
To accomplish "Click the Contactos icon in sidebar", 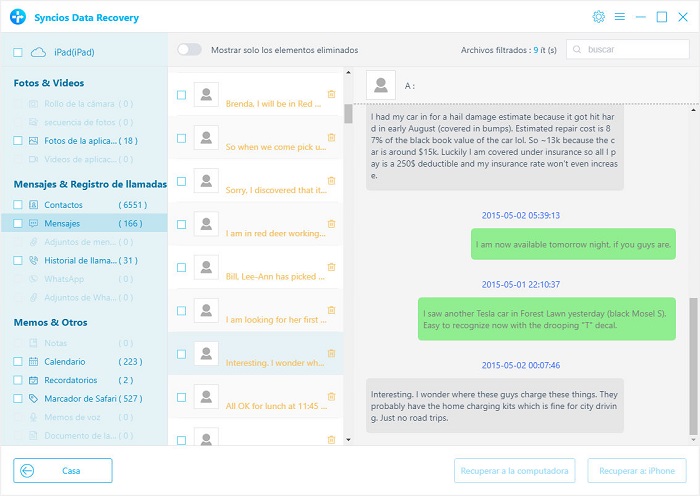I will [33, 204].
